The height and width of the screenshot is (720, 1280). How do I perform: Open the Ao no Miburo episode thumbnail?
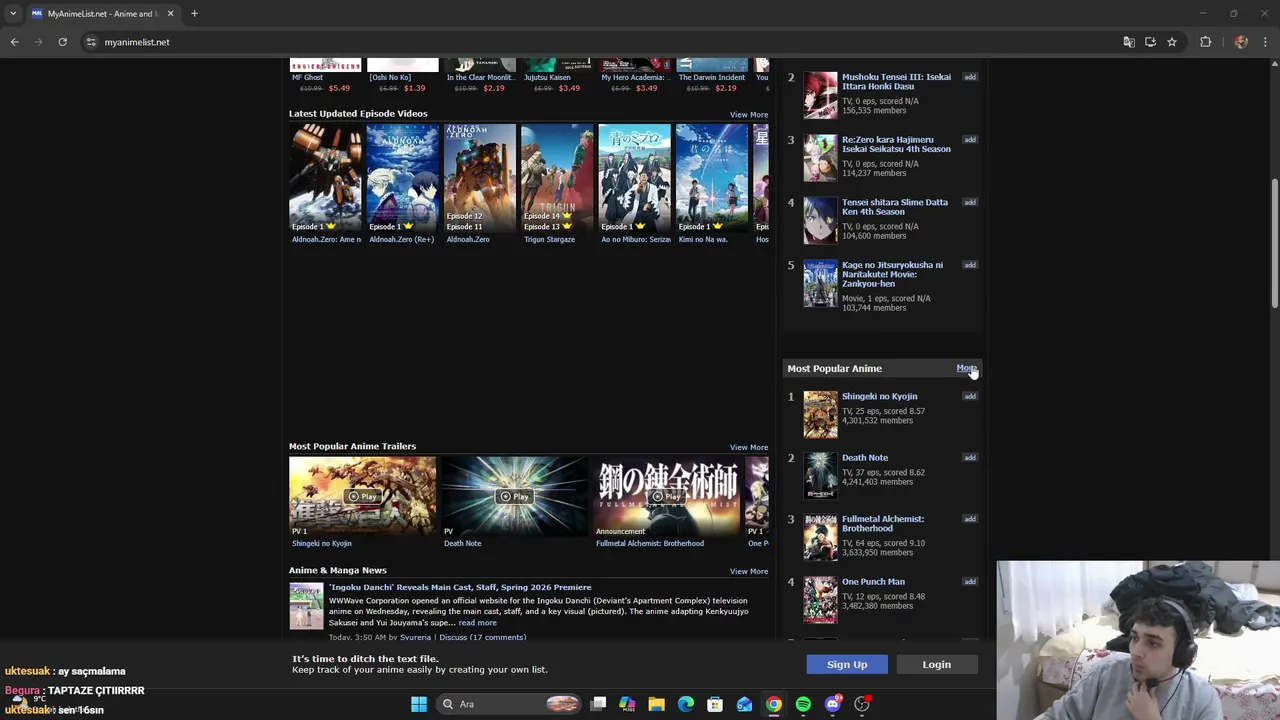[x=634, y=177]
